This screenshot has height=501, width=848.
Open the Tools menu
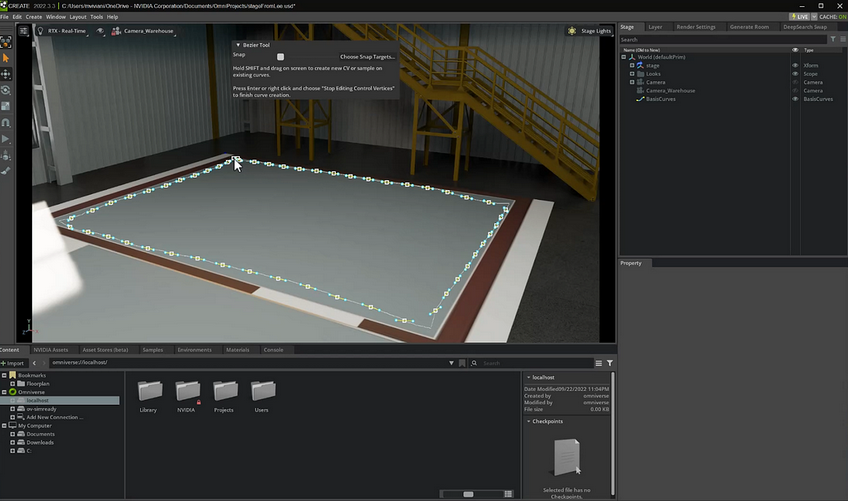tap(97, 17)
